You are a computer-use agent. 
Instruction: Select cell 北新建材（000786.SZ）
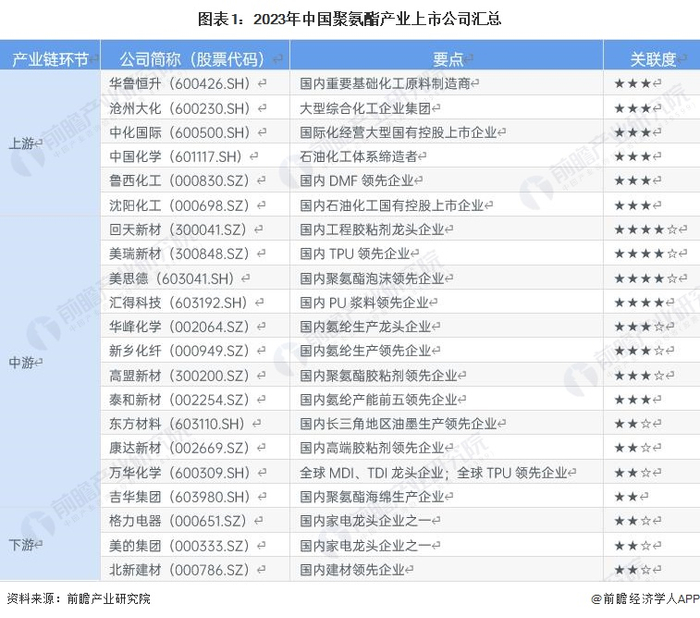(195, 569)
